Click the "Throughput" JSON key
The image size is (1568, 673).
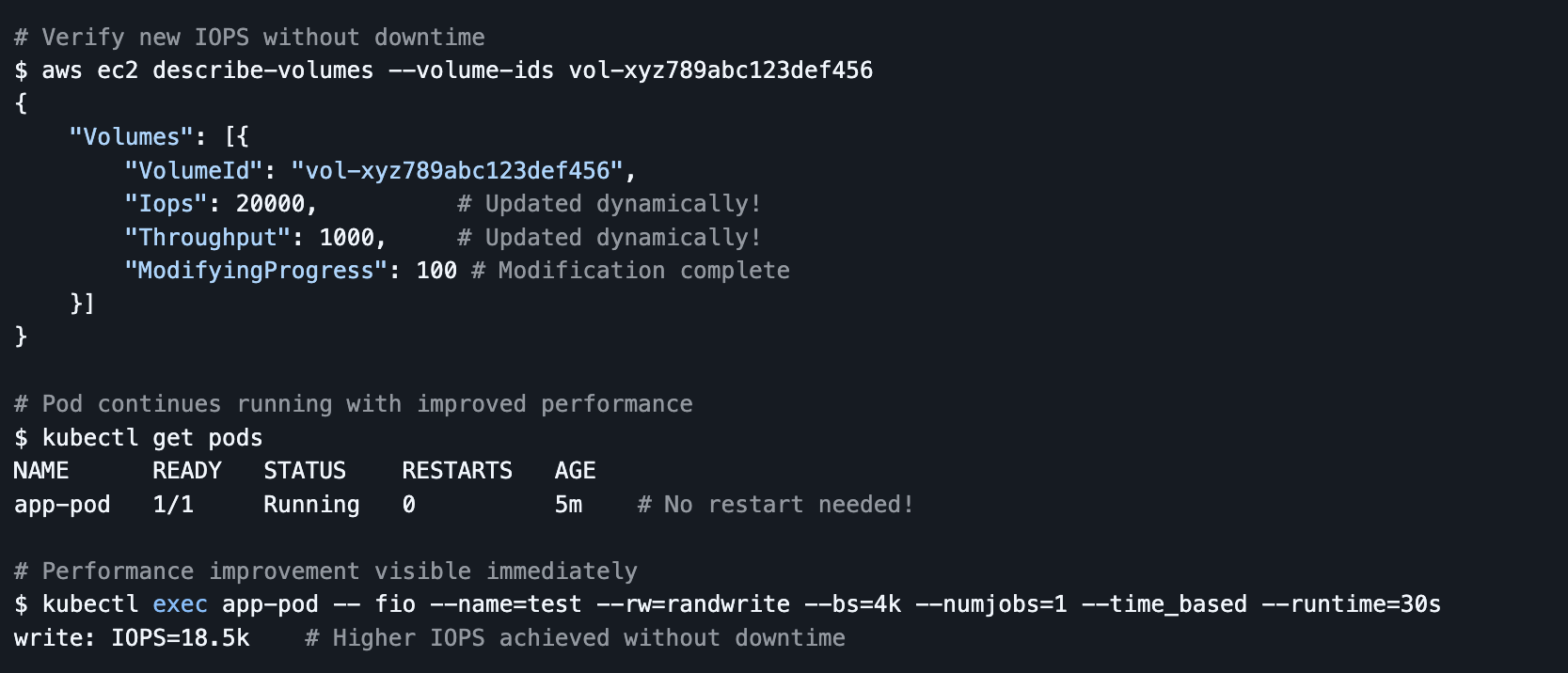click(207, 238)
